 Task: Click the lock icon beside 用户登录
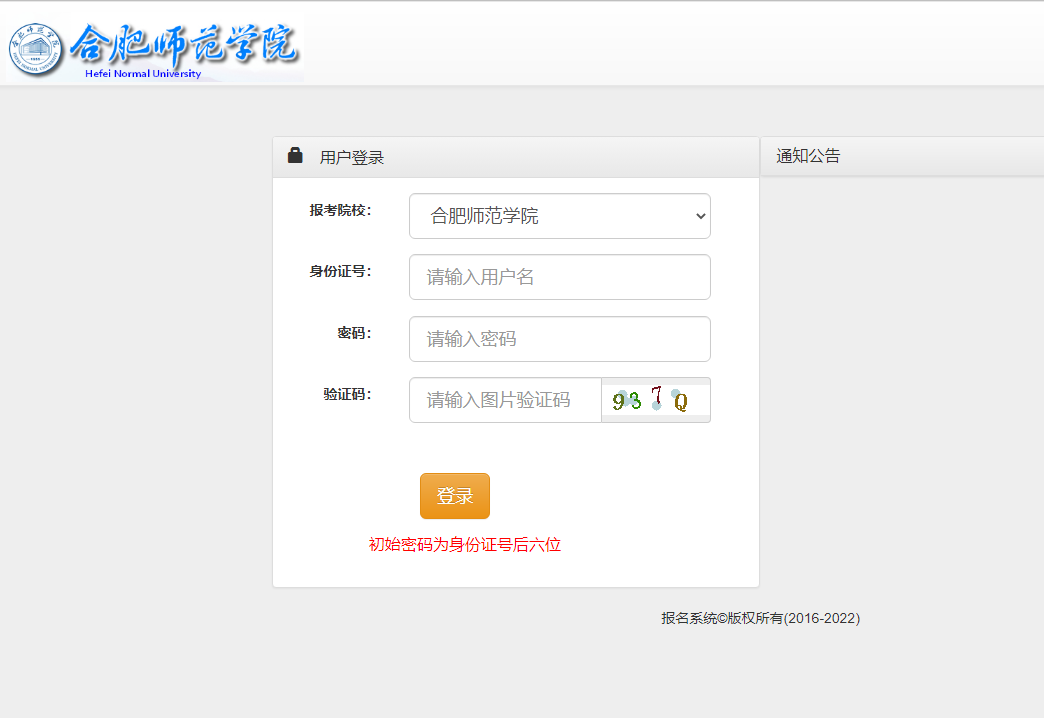[x=295, y=154]
